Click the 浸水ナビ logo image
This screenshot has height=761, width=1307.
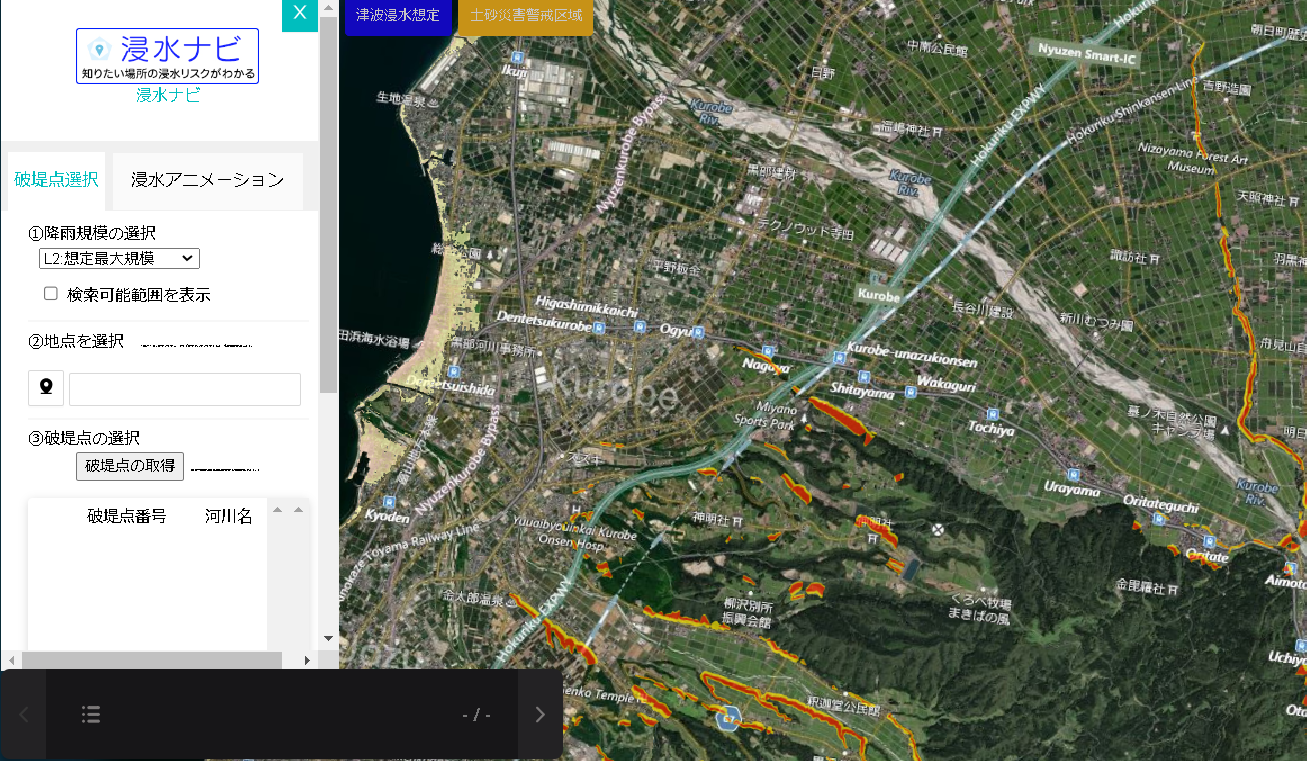click(x=167, y=56)
